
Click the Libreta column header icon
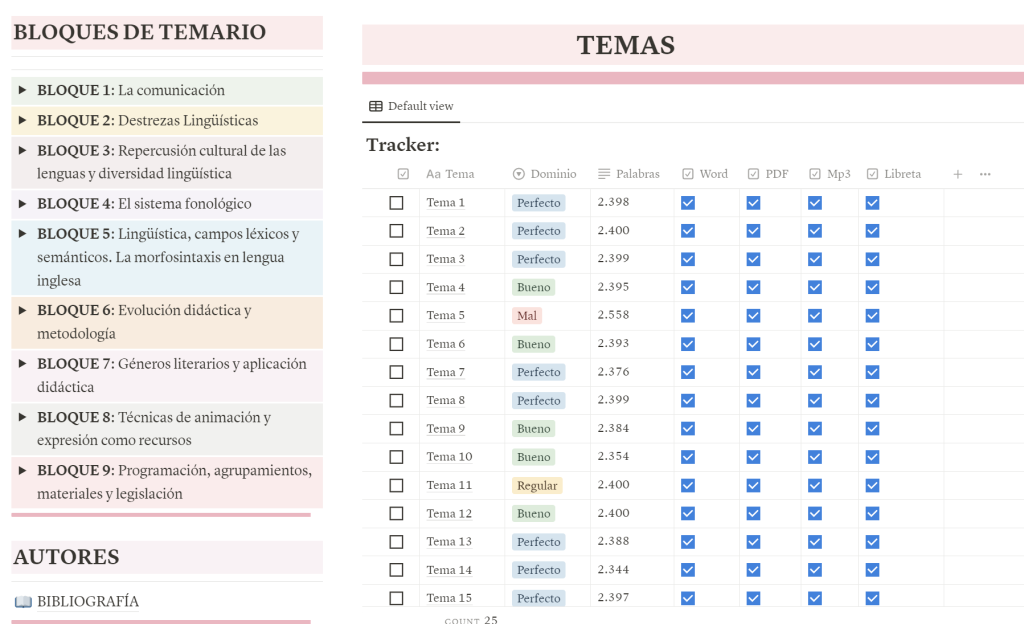[x=872, y=174]
